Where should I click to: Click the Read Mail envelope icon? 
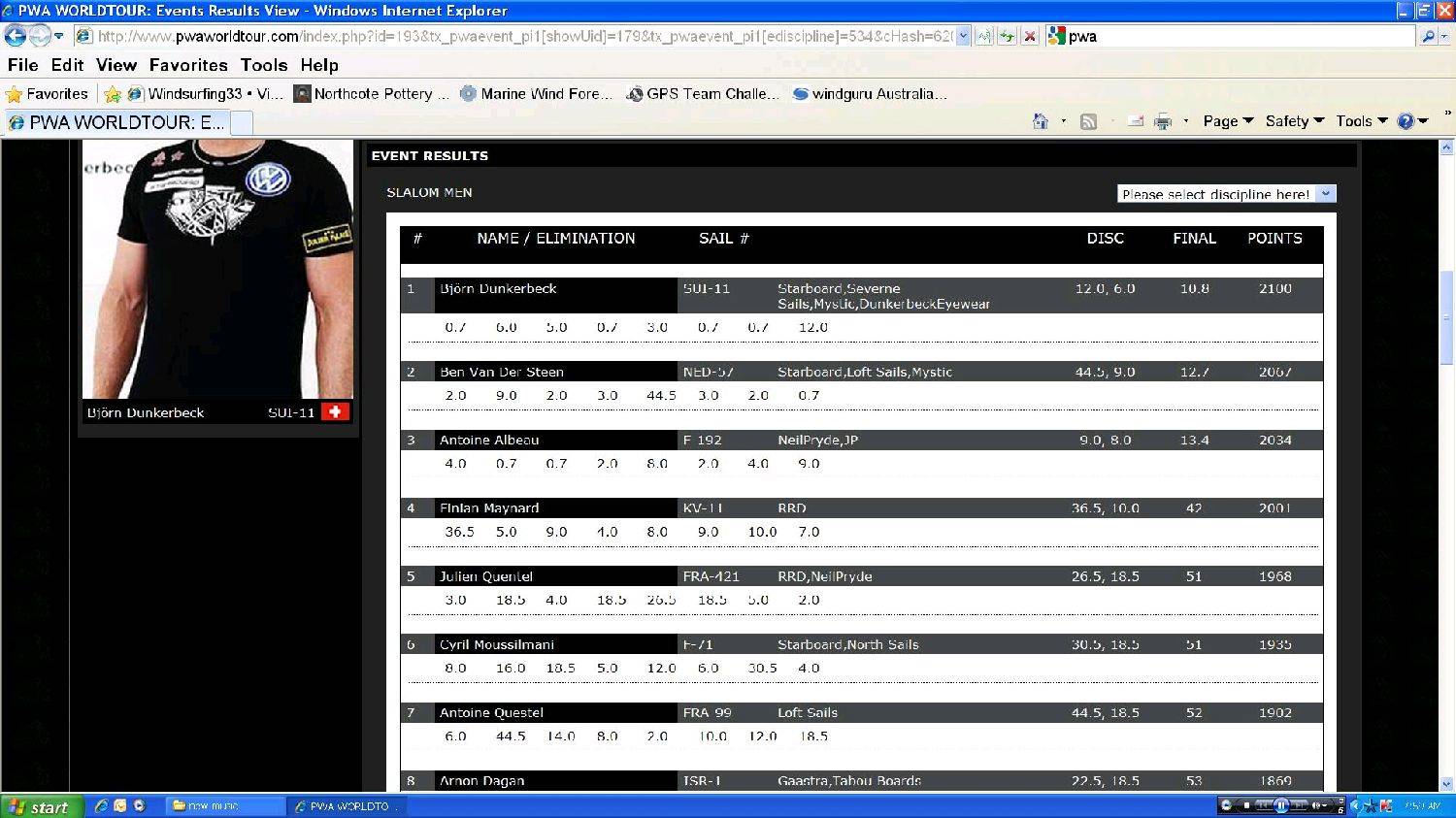point(1135,121)
